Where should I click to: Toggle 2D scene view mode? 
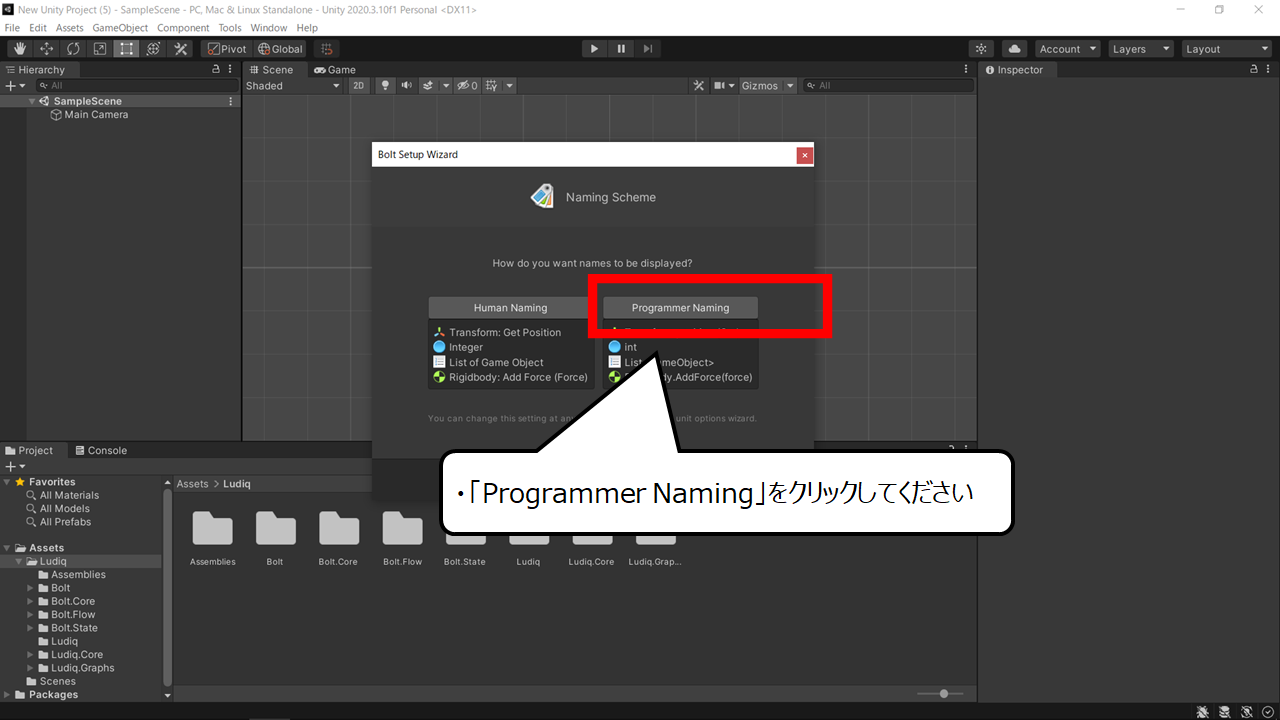coord(359,86)
